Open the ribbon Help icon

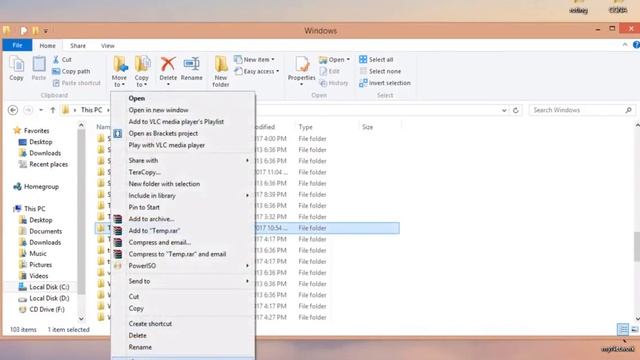pyautogui.click(x=636, y=45)
